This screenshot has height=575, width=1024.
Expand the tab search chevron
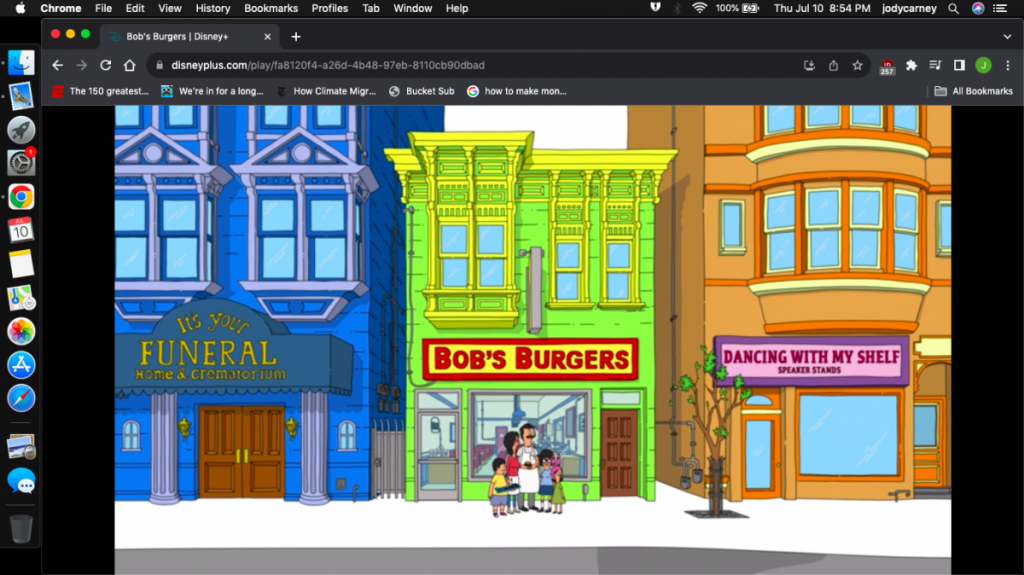pos(1007,37)
